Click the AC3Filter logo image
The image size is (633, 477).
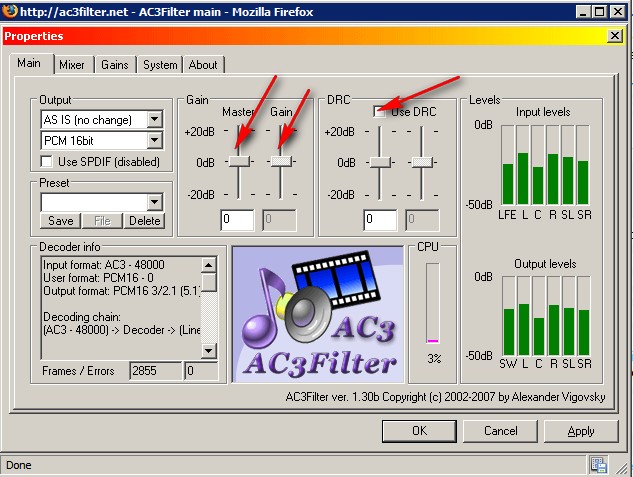318,314
